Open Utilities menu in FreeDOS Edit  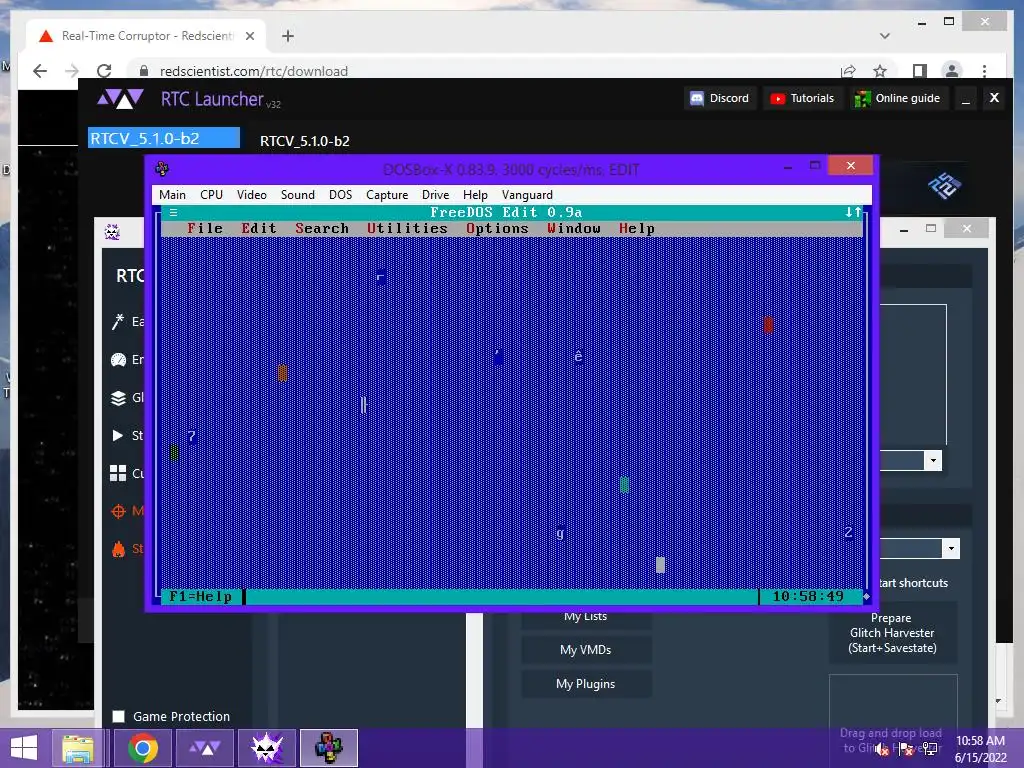(x=407, y=229)
